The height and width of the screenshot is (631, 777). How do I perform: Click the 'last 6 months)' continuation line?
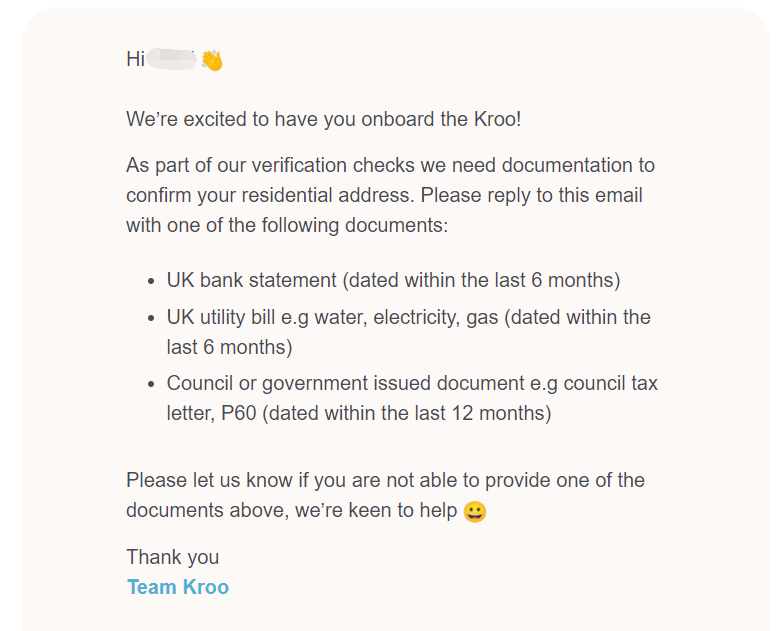click(229, 347)
